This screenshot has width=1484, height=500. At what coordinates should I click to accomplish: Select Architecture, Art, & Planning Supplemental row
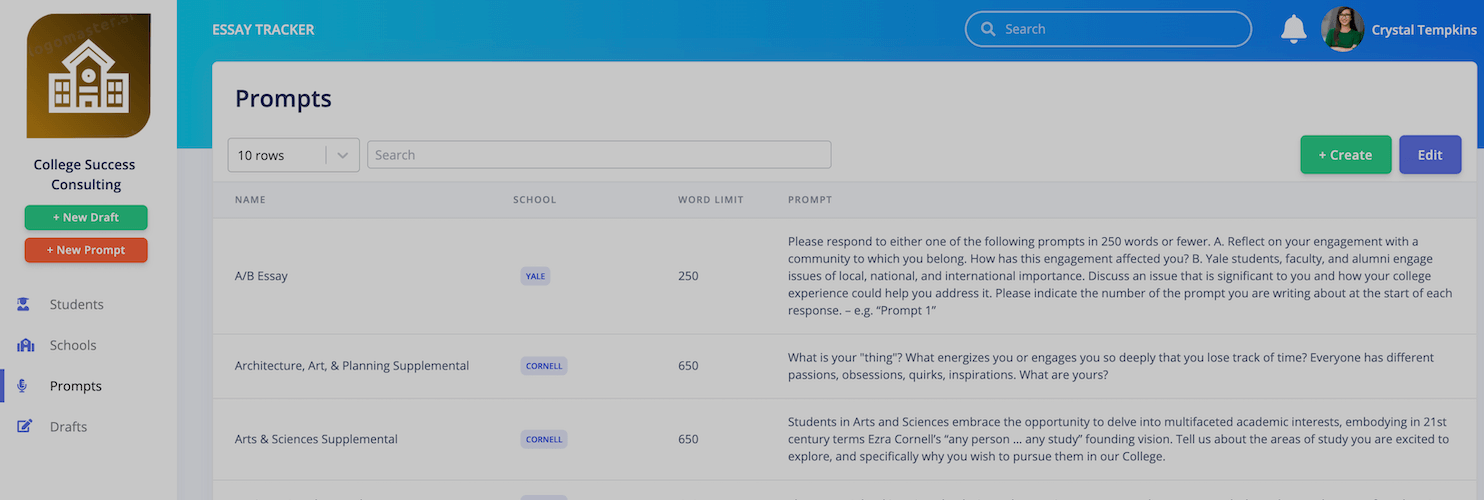coord(352,366)
